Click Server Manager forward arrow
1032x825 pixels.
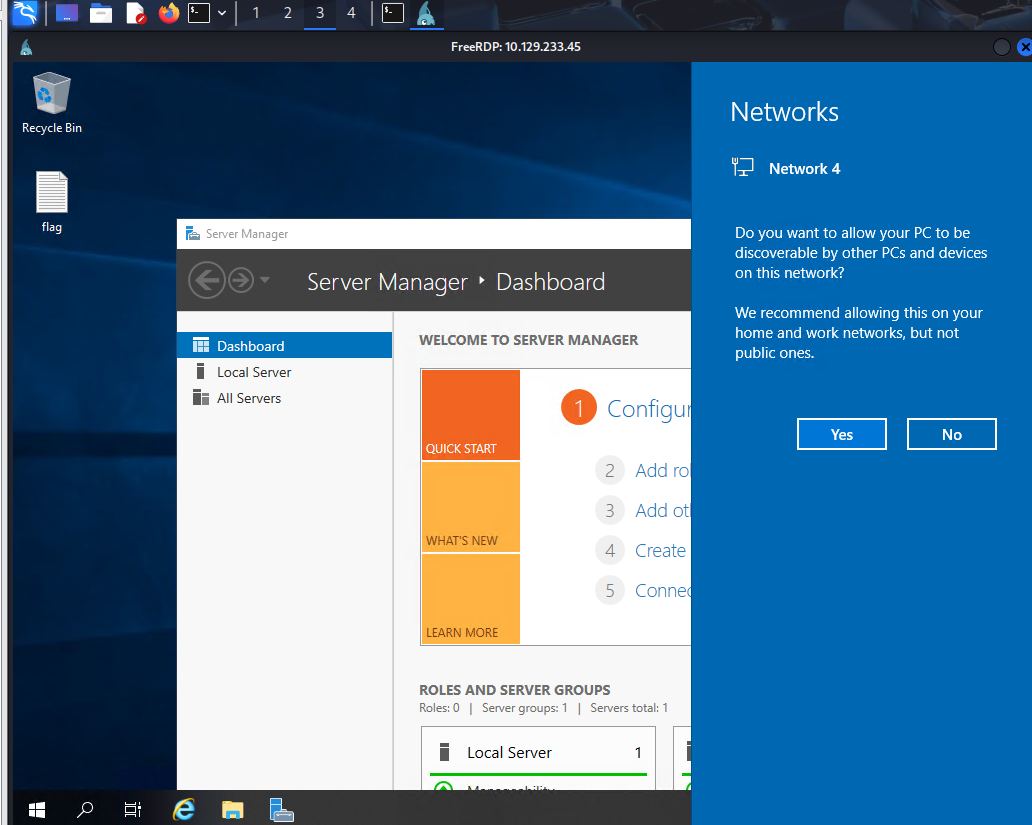click(241, 280)
